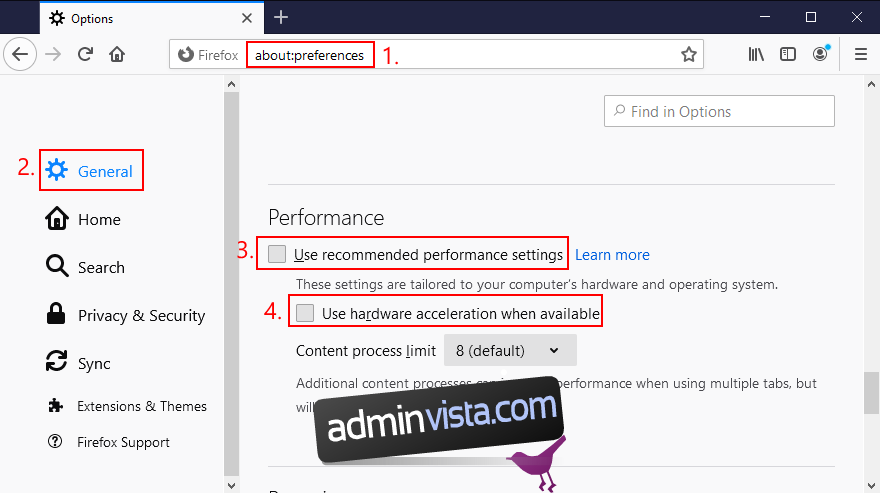Viewport: 880px width, 493px height.
Task: Open the Privacy & Security category
Action: click(125, 315)
